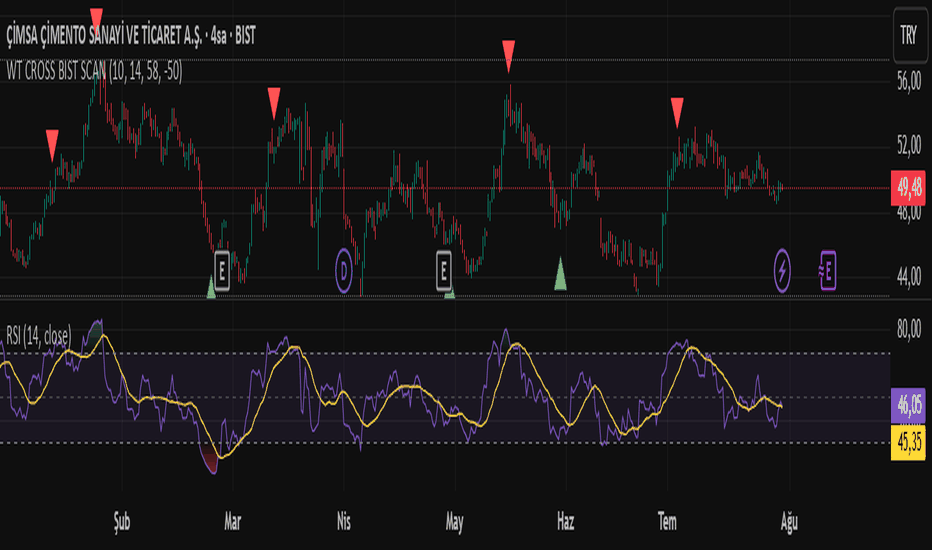
Task: Click the purple lightning bolt event icon
Action: click(x=782, y=271)
